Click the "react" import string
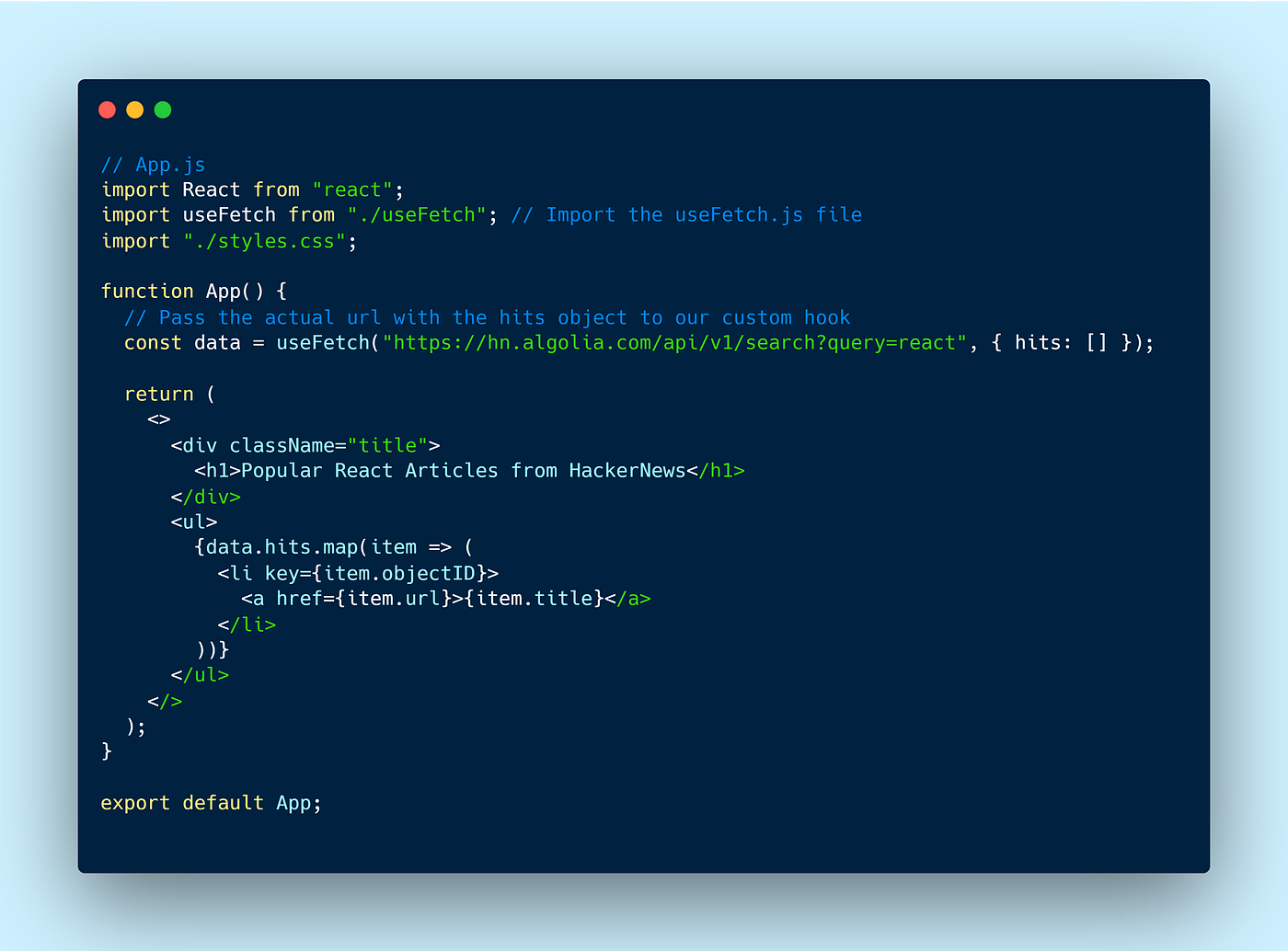This screenshot has height=951, width=1288. tap(352, 189)
